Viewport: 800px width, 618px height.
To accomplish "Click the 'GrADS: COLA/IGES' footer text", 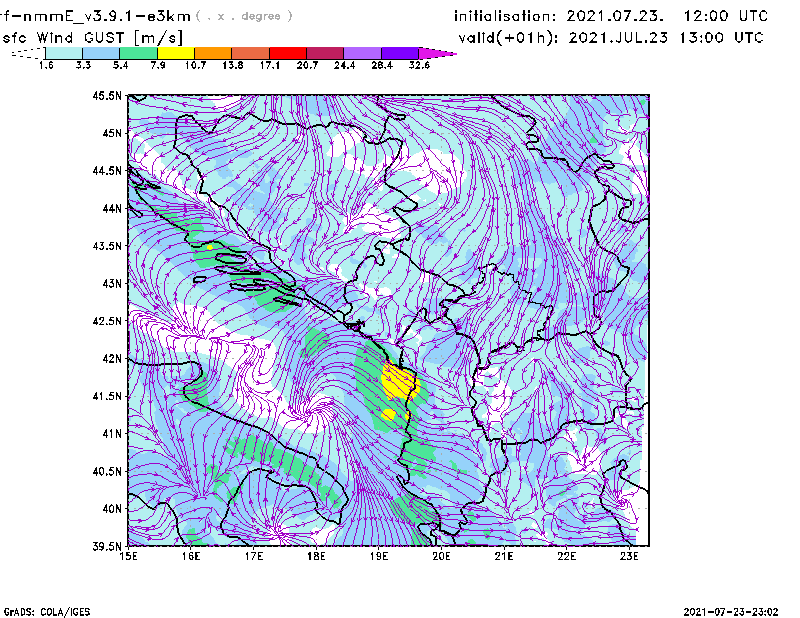I will pyautogui.click(x=47, y=612).
